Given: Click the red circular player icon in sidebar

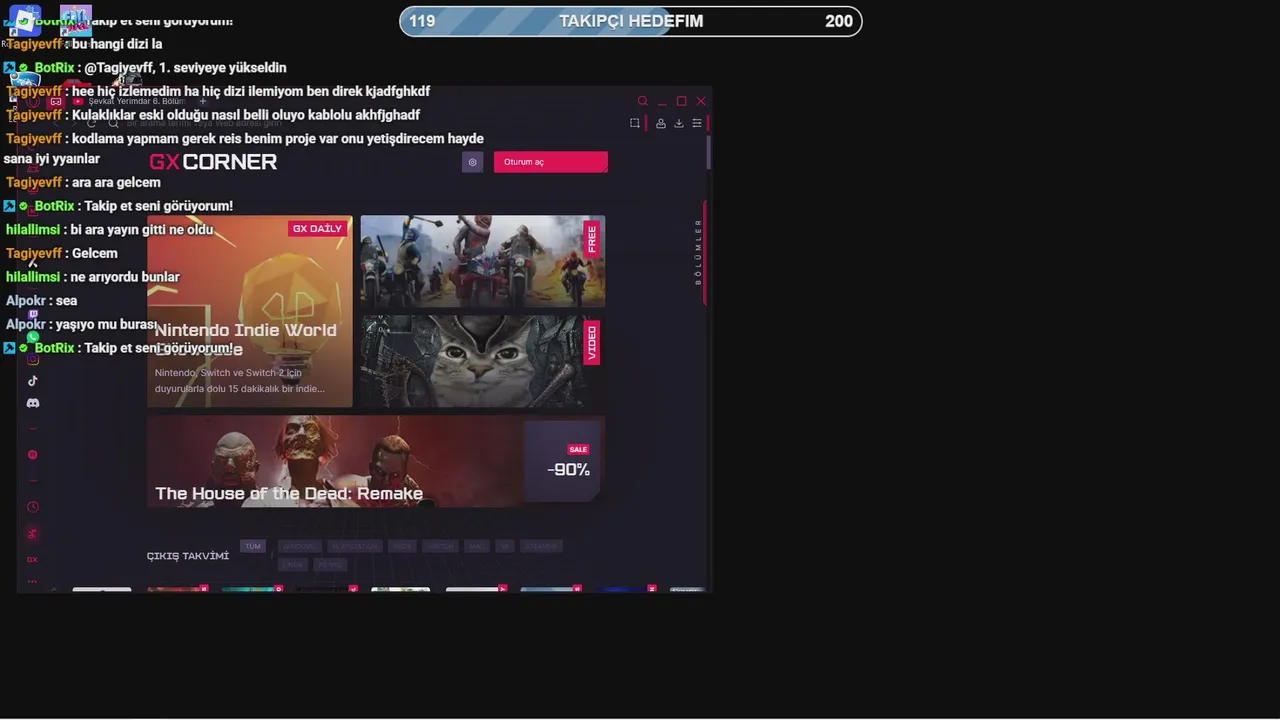Looking at the screenshot, I should point(33,455).
